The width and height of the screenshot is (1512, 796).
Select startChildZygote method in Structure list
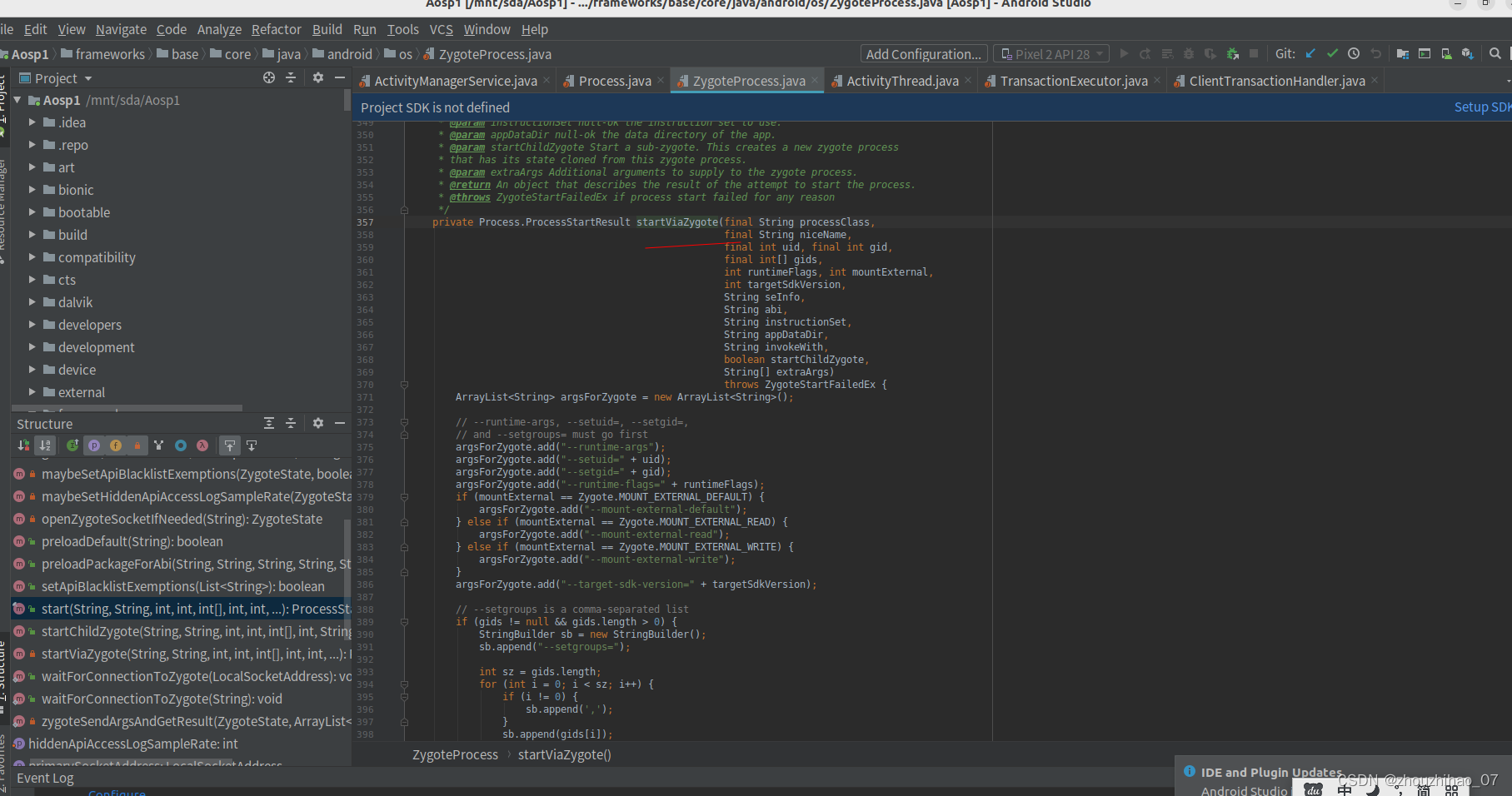pos(182,631)
